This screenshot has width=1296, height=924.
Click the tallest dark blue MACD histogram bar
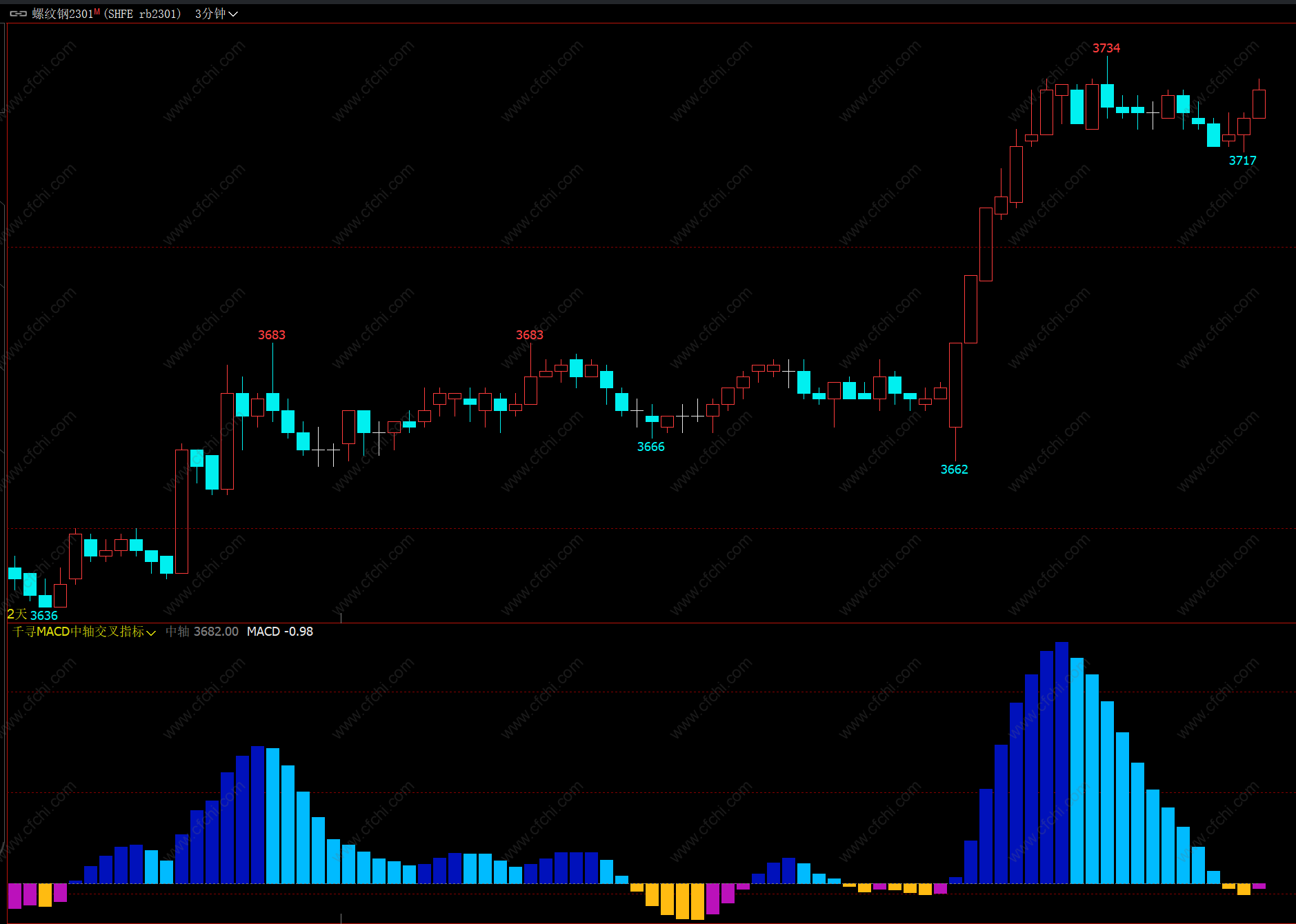tap(1061, 763)
